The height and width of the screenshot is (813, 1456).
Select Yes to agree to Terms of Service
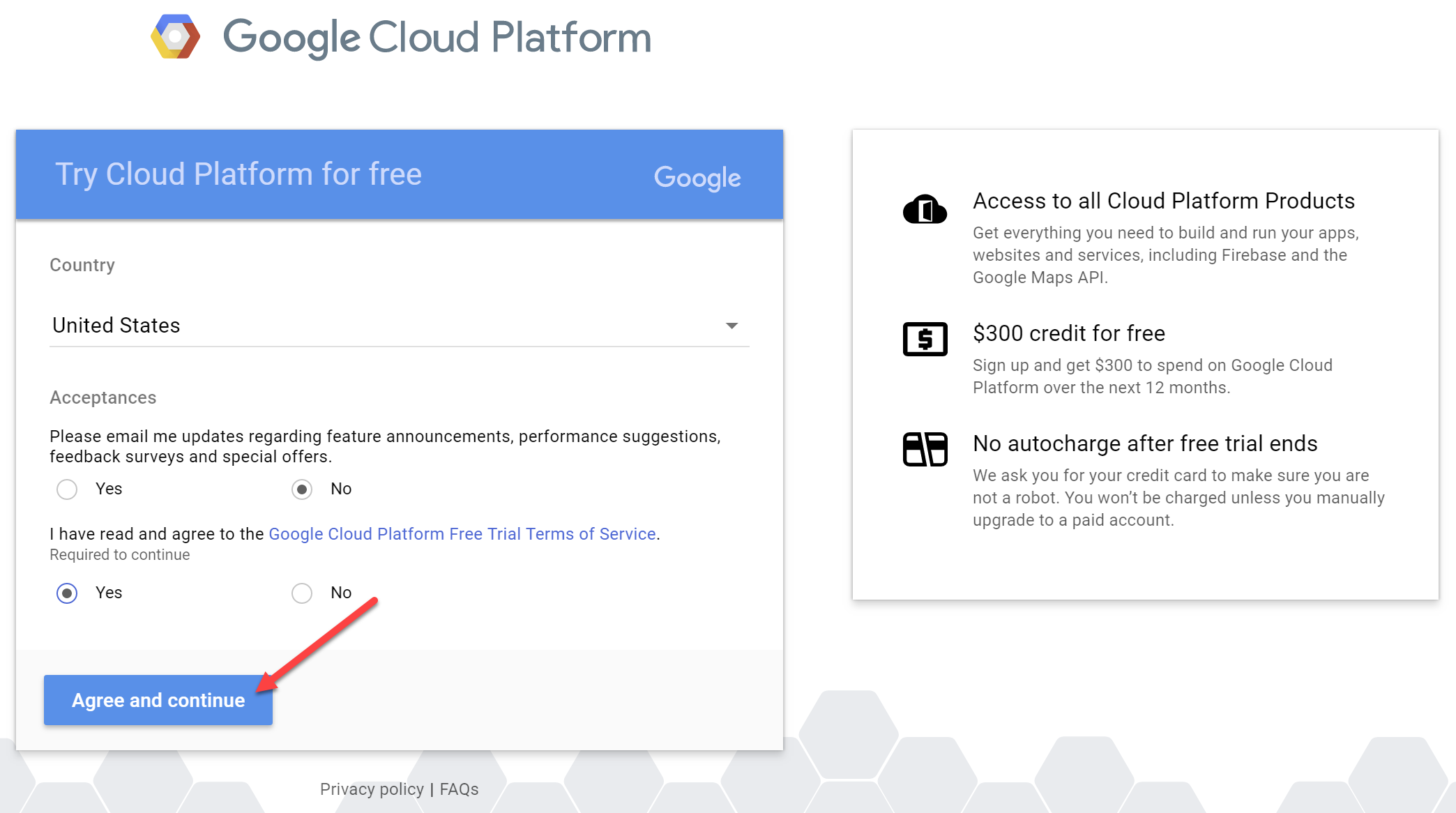(67, 593)
